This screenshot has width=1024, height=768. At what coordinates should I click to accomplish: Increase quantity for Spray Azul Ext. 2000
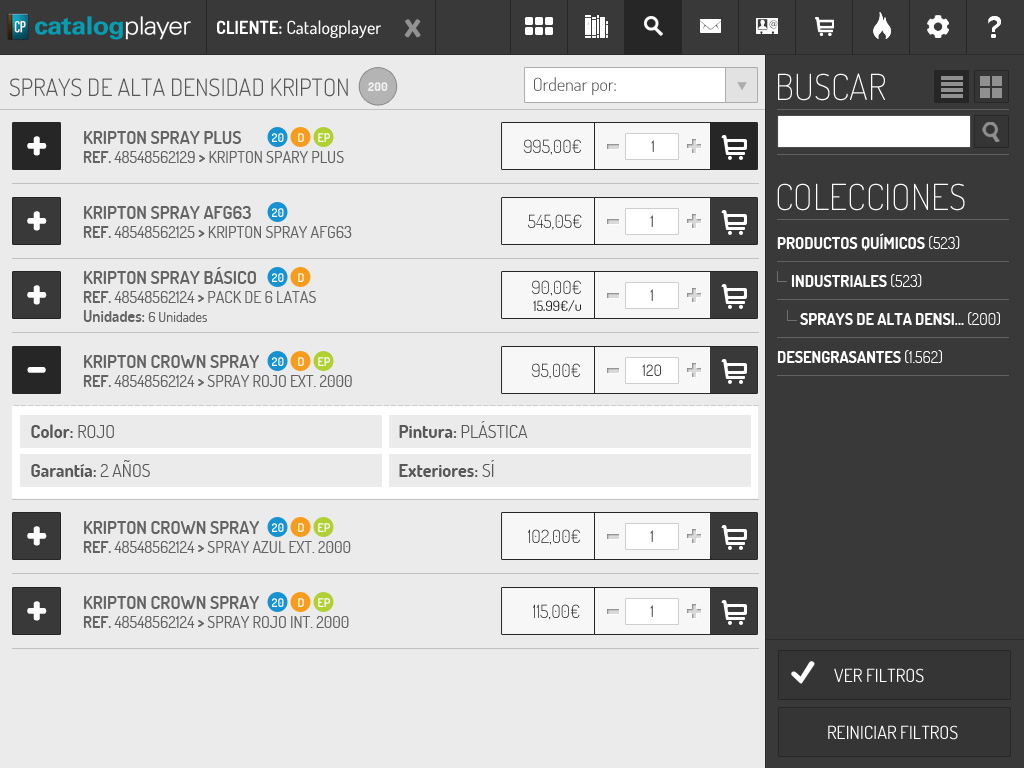[694, 536]
